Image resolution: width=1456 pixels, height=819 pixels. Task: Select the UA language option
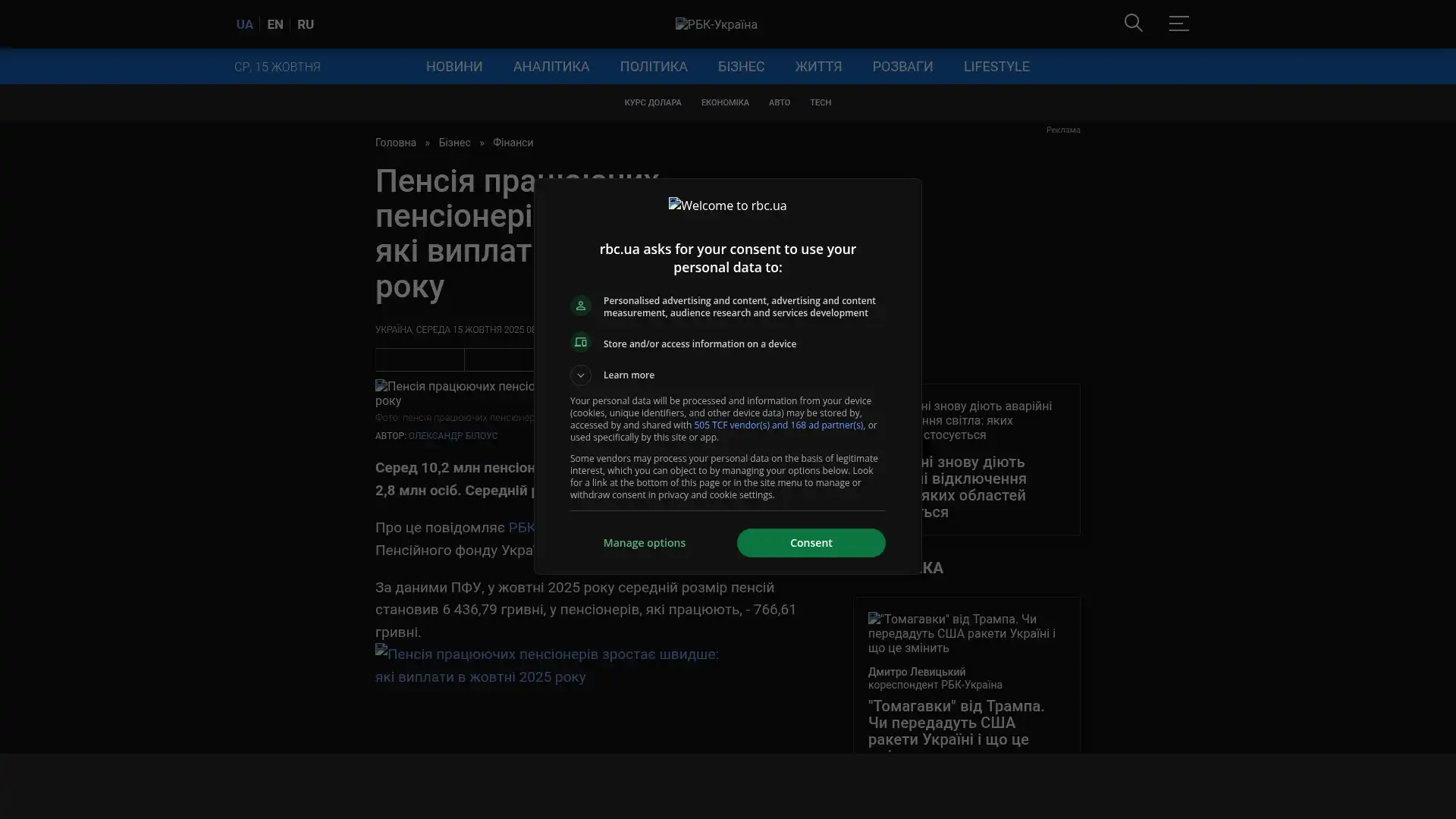(x=244, y=24)
